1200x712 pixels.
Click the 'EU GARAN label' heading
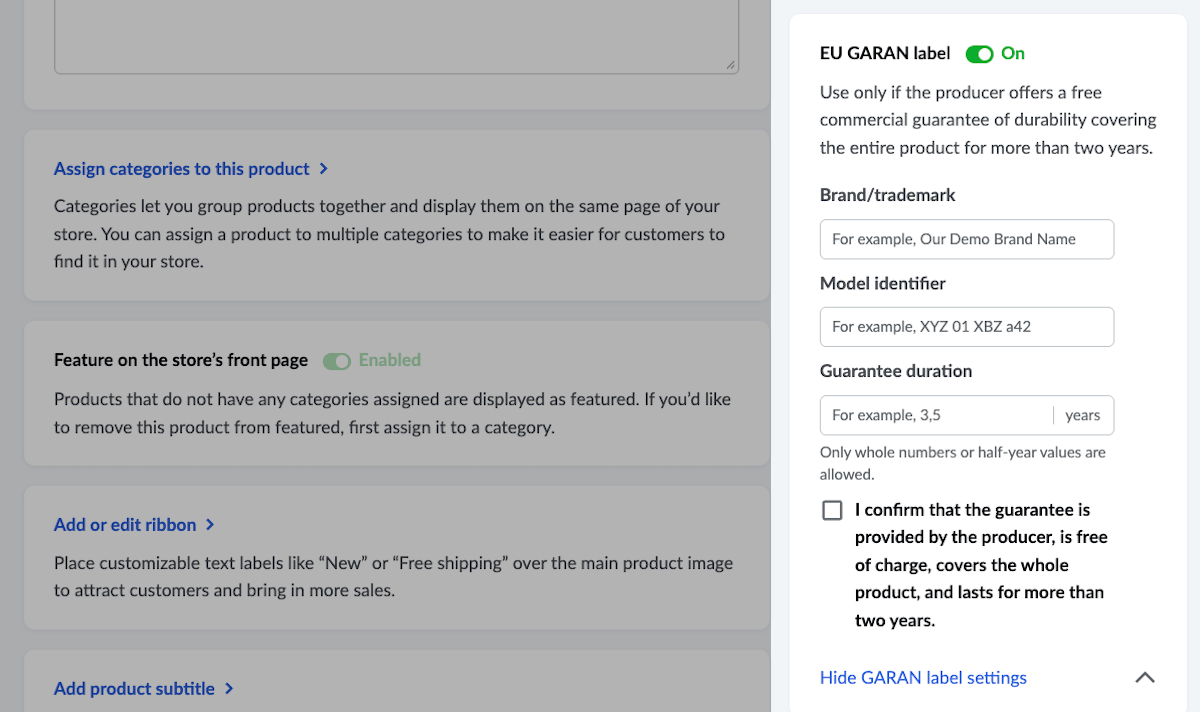click(x=885, y=53)
